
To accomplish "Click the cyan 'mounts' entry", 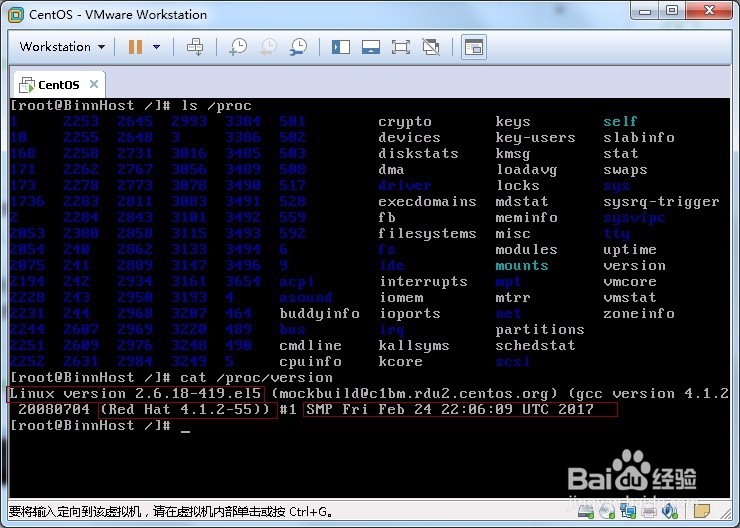I will pos(521,265).
